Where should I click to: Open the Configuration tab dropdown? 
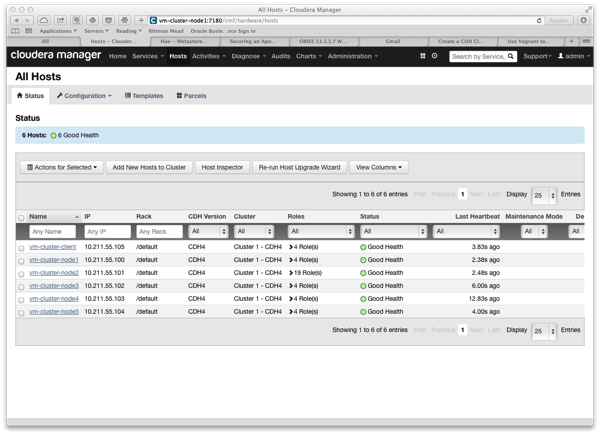click(84, 96)
